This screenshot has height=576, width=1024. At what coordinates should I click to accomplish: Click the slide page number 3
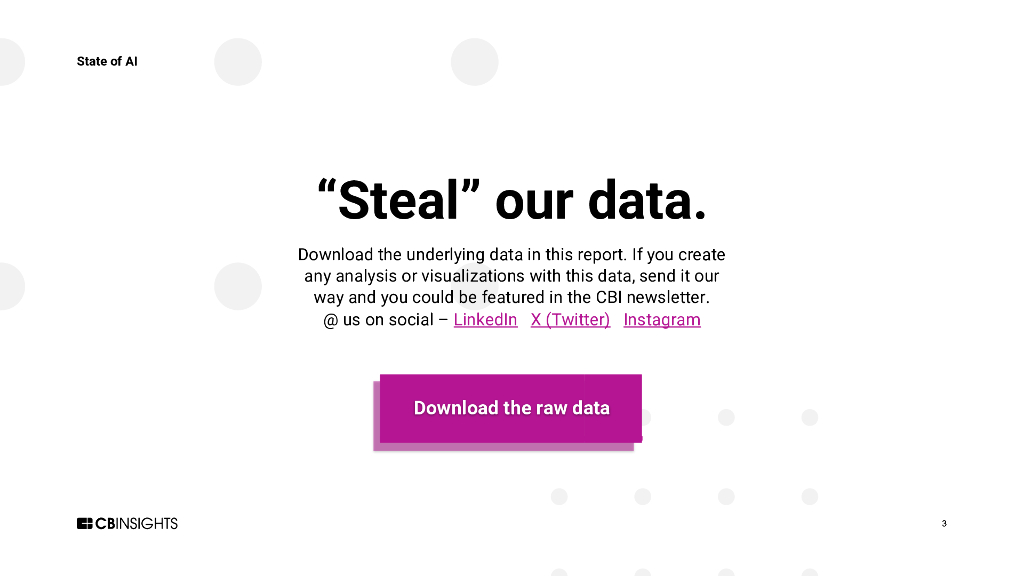pyautogui.click(x=944, y=523)
